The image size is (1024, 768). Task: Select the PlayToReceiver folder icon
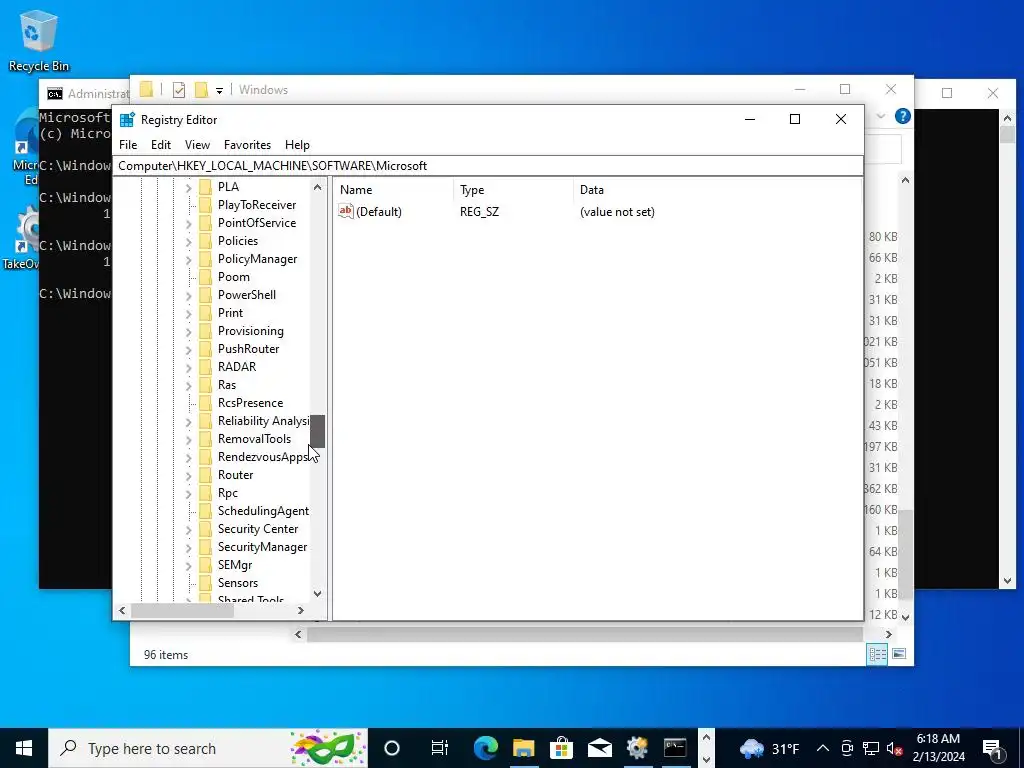click(x=206, y=205)
